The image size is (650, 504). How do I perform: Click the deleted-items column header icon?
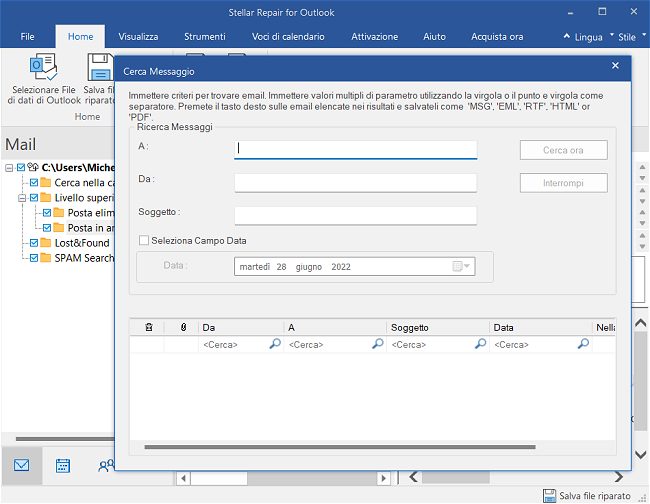(149, 327)
